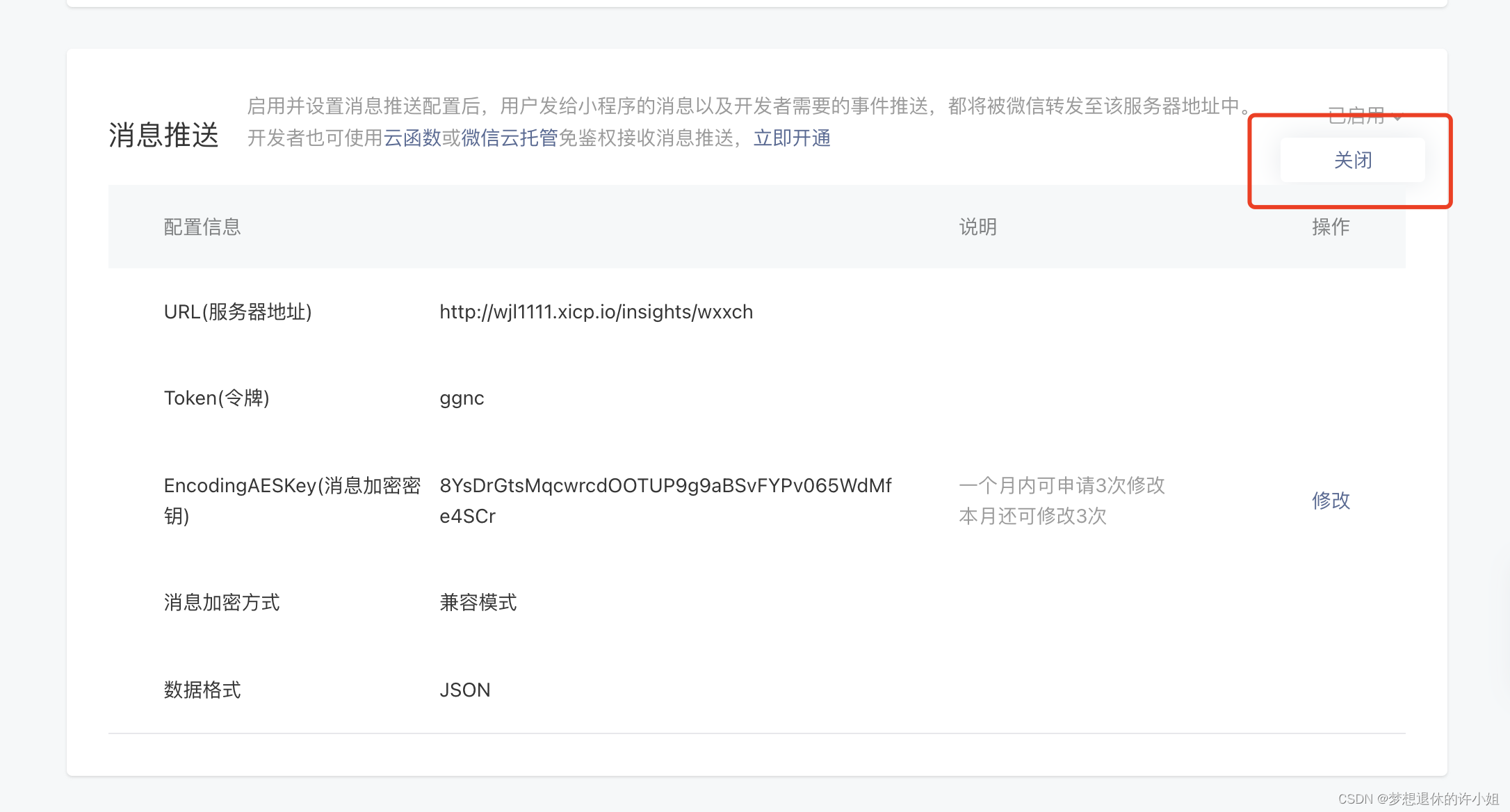Click 修改 for EncodingAESKey
The image size is (1510, 812).
tap(1331, 501)
